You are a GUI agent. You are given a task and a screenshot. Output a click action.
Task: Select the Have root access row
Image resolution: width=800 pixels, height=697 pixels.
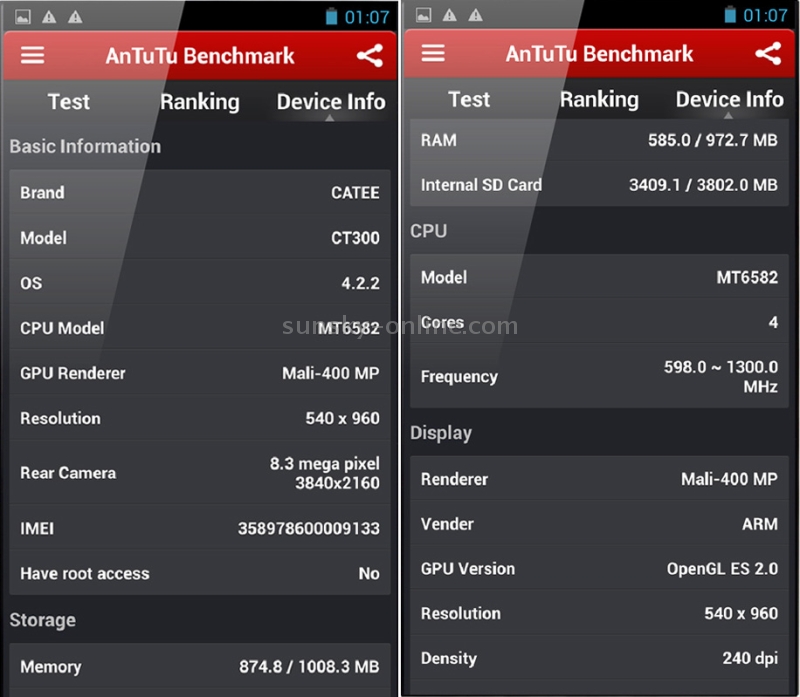[x=199, y=573]
